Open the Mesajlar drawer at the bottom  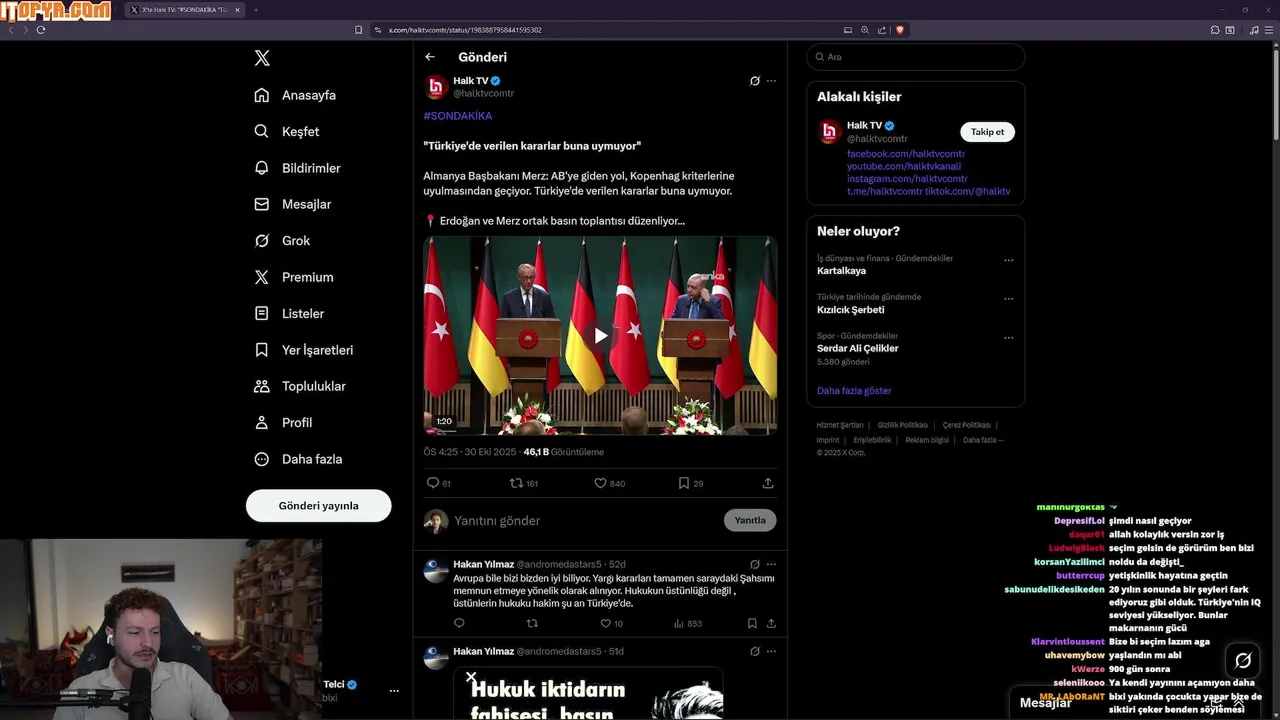point(1046,703)
